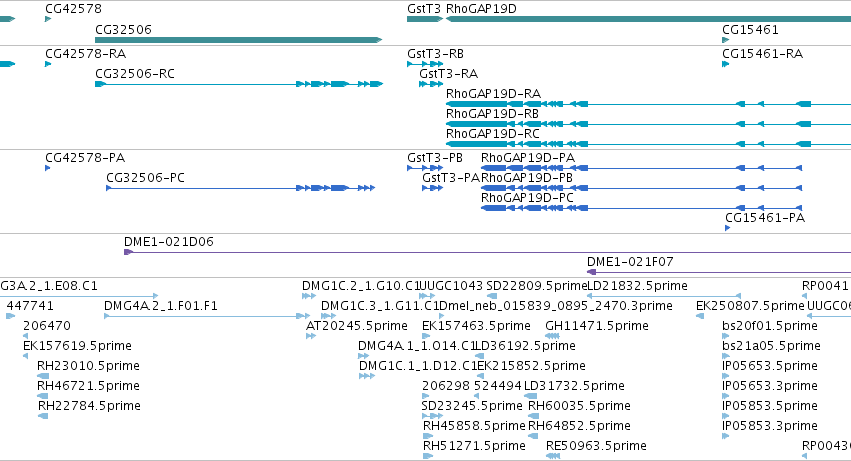
Task: Click the DMG1C.1_1.D12.C1 EST label
Action: 418,367
